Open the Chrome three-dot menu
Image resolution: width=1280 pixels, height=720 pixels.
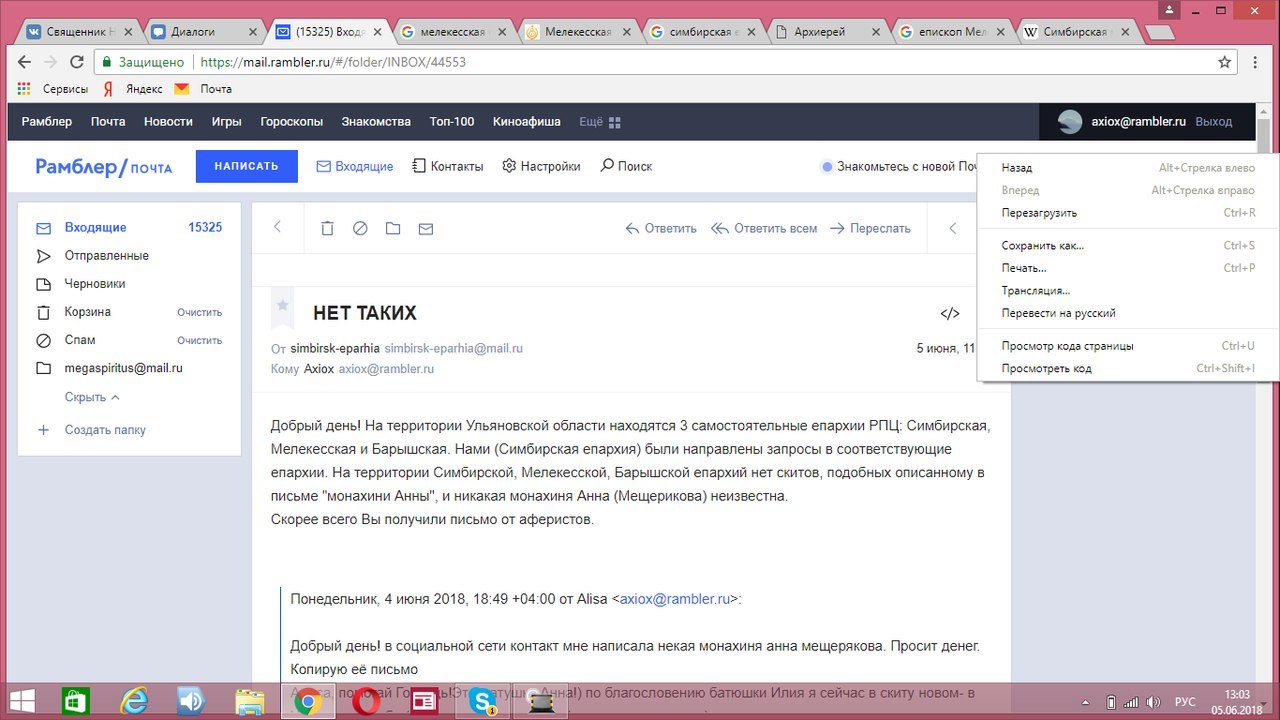(x=1256, y=62)
